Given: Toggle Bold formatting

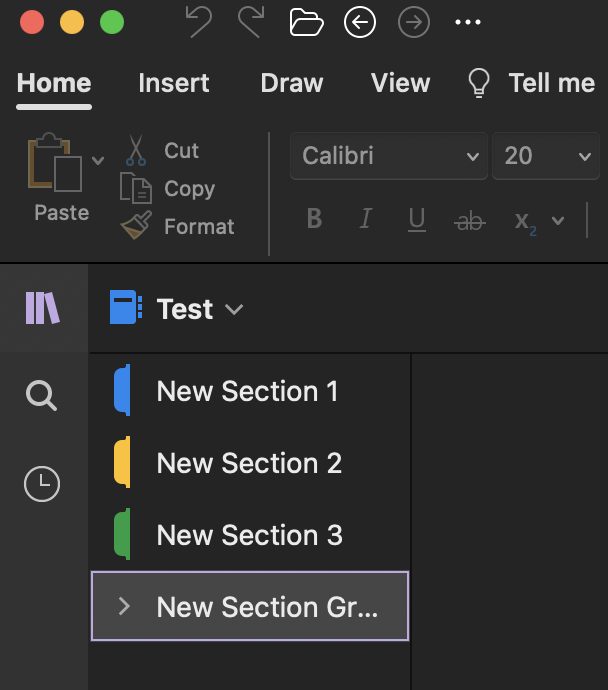Looking at the screenshot, I should pyautogui.click(x=315, y=219).
